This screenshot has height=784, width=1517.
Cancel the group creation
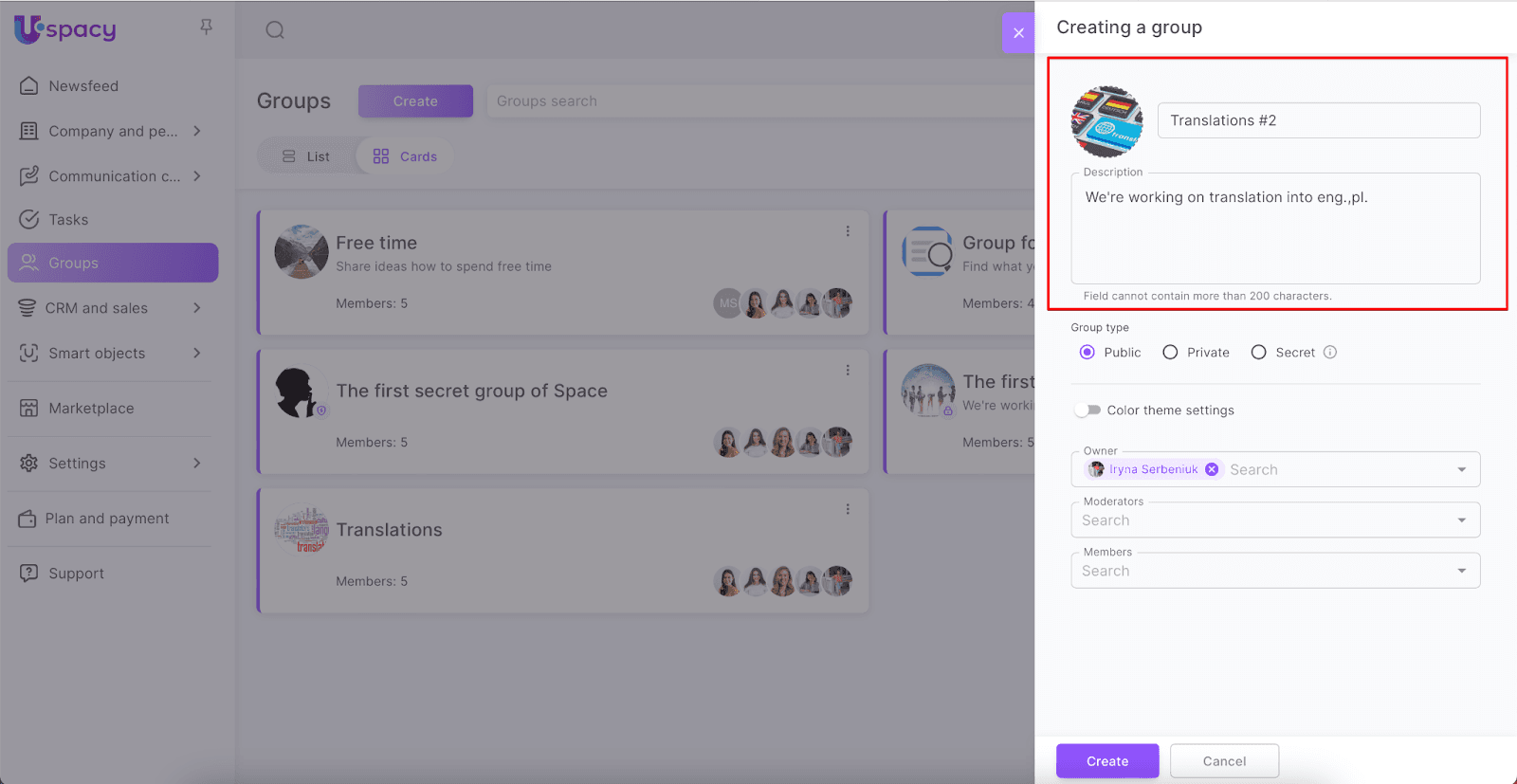[1224, 761]
